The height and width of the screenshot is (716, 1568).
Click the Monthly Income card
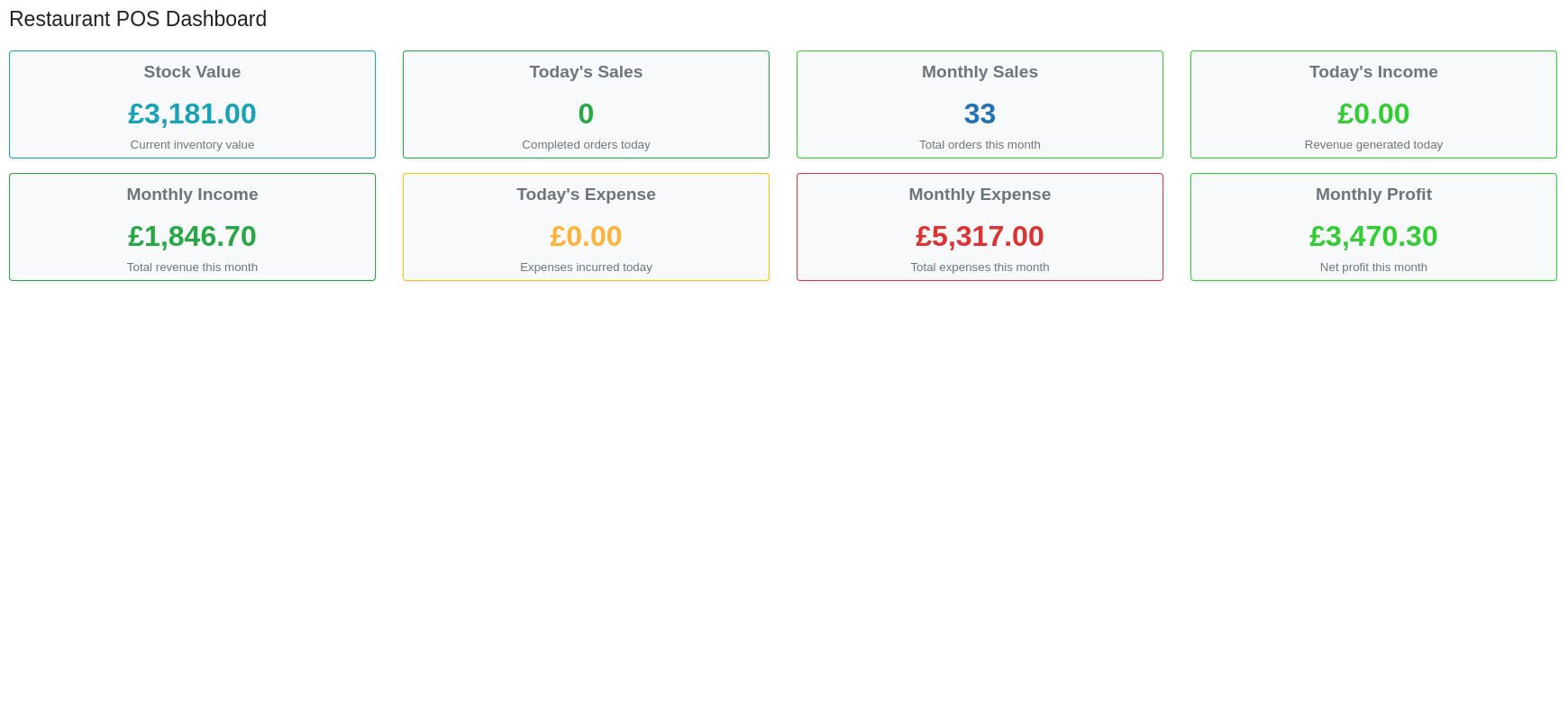[192, 226]
